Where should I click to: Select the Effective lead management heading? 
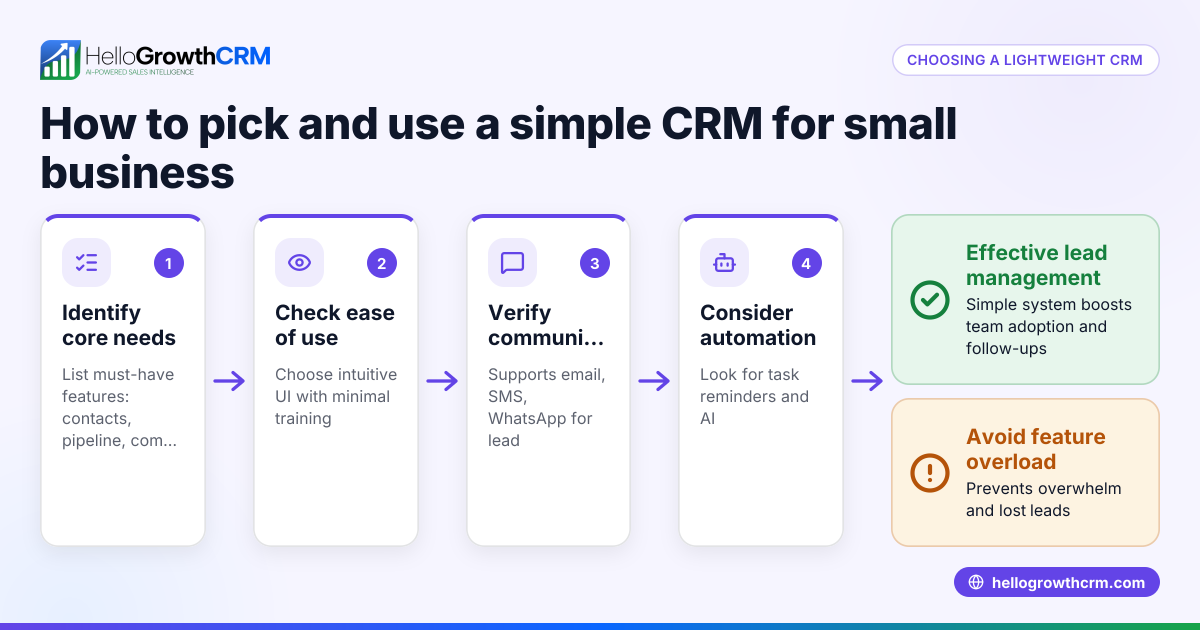pos(1037,265)
